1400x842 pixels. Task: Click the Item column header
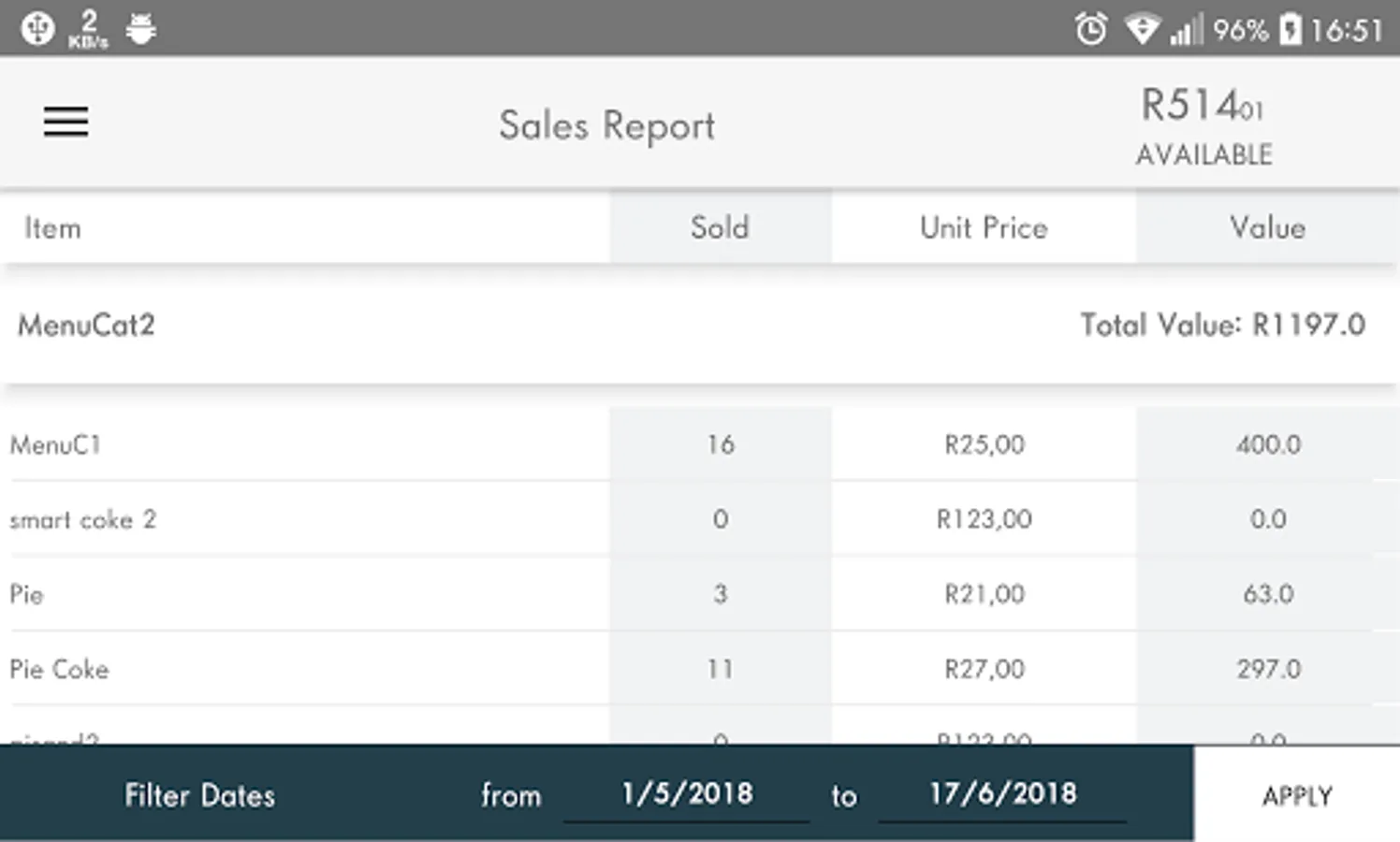tap(53, 228)
